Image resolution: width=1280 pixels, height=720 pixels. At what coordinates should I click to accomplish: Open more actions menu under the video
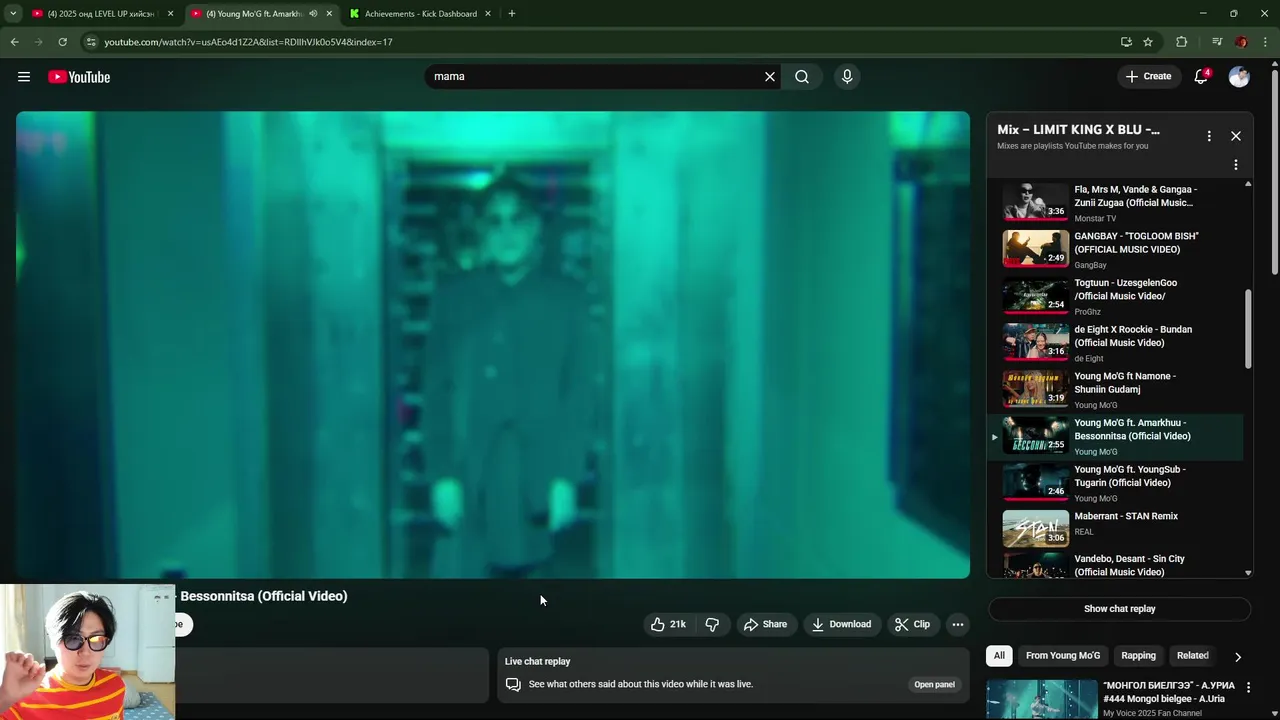pos(958,624)
